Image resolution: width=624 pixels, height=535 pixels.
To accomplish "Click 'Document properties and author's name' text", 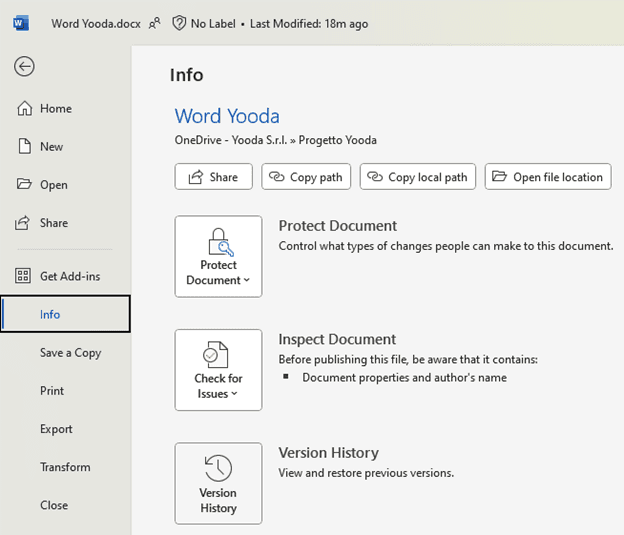I will pos(404,377).
